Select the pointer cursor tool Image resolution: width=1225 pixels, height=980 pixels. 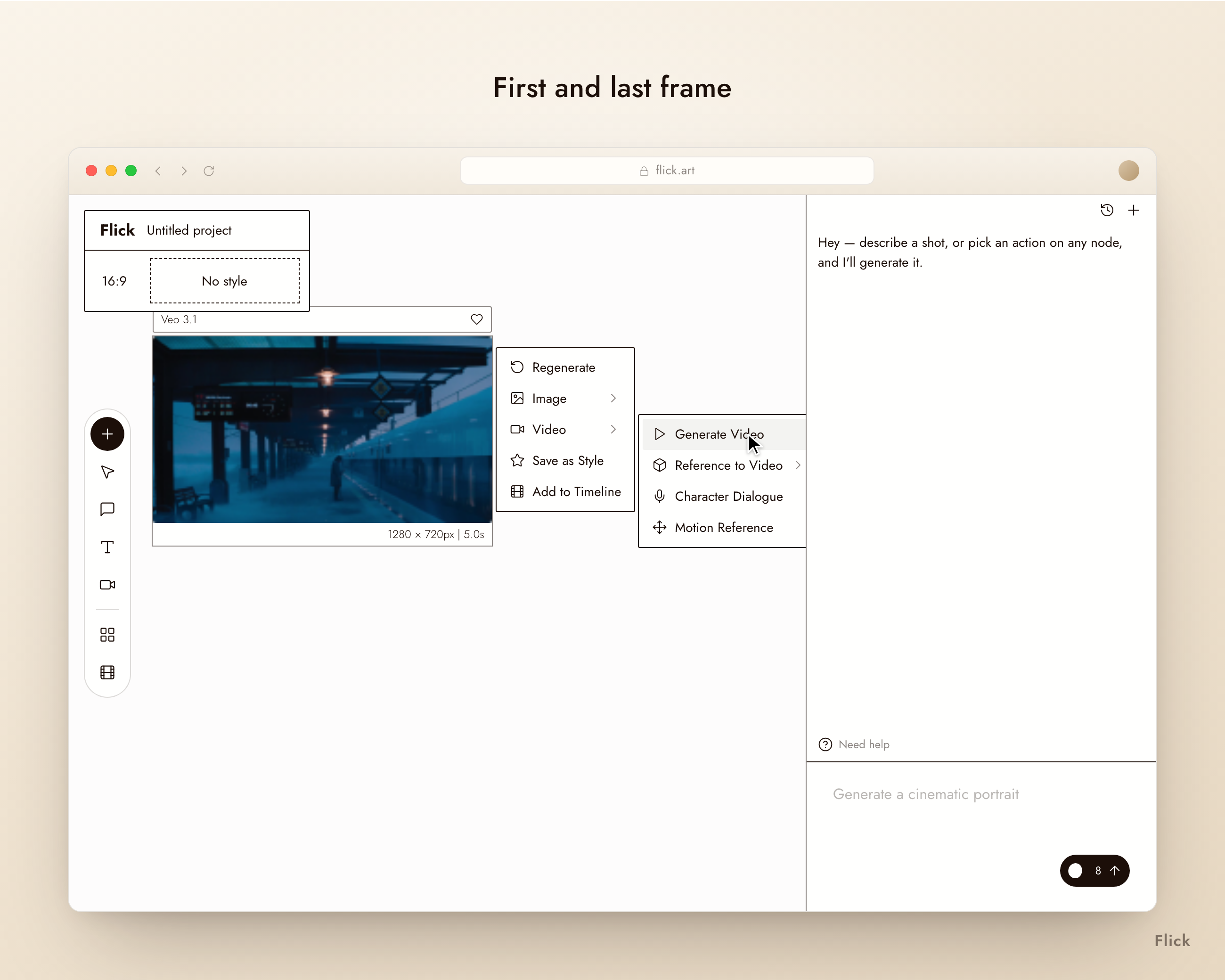[x=107, y=472]
